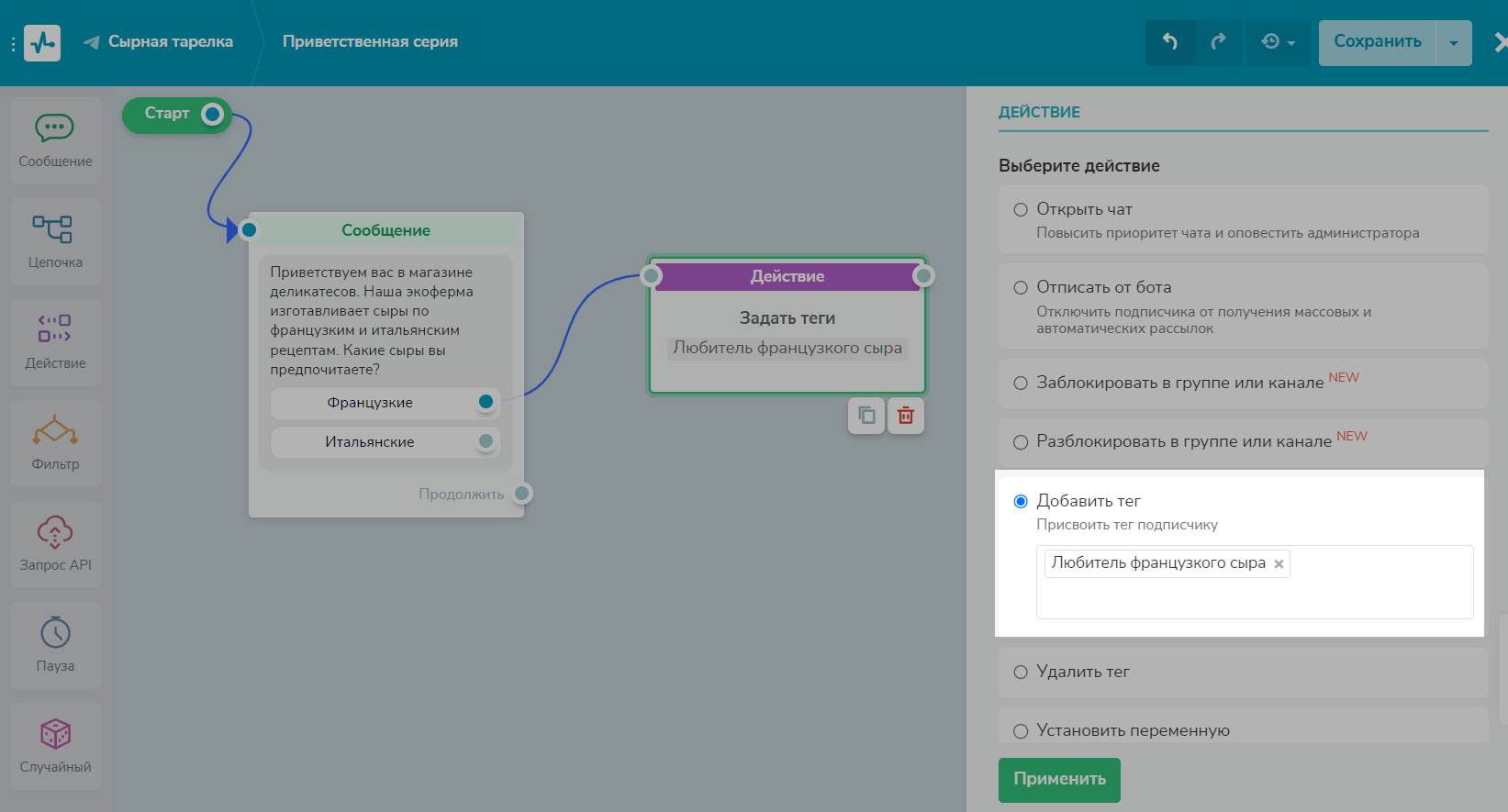Select the Message block tool in sidebar
The image size is (1508, 812).
click(x=55, y=139)
